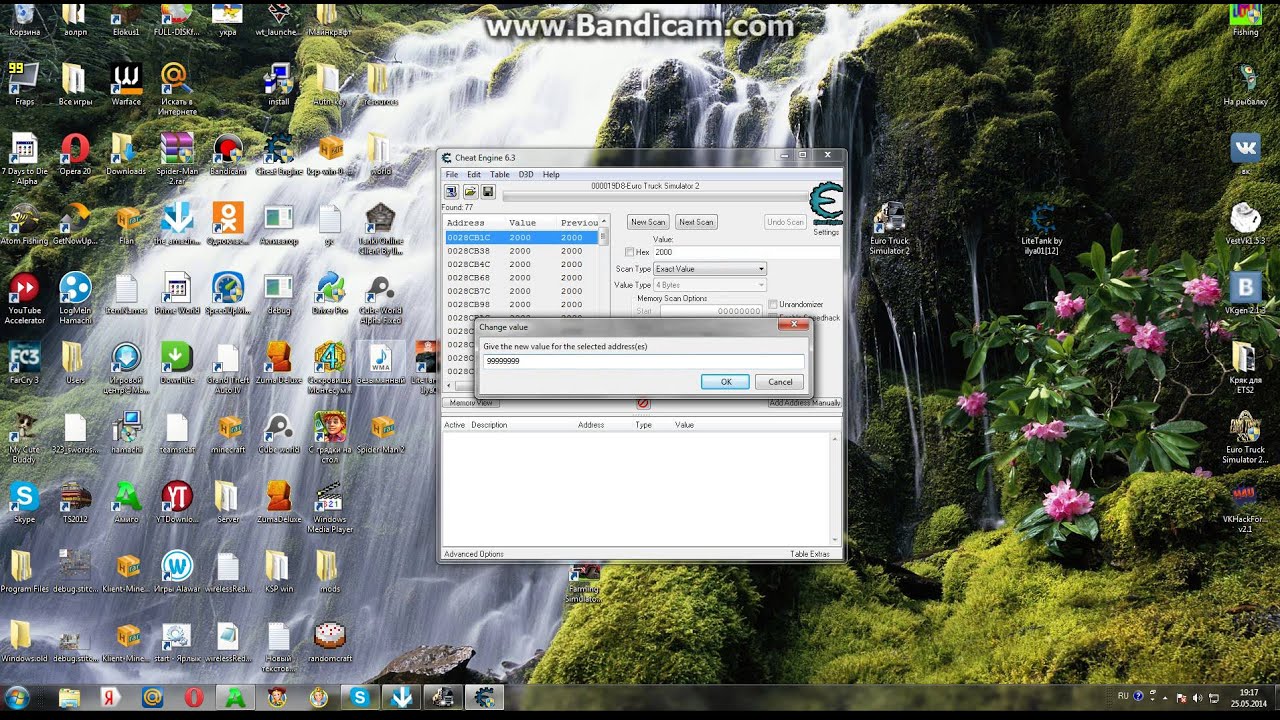Screen dimensions: 1280x720
Task: Open the Warface desktop shortcut
Action: [x=126, y=84]
